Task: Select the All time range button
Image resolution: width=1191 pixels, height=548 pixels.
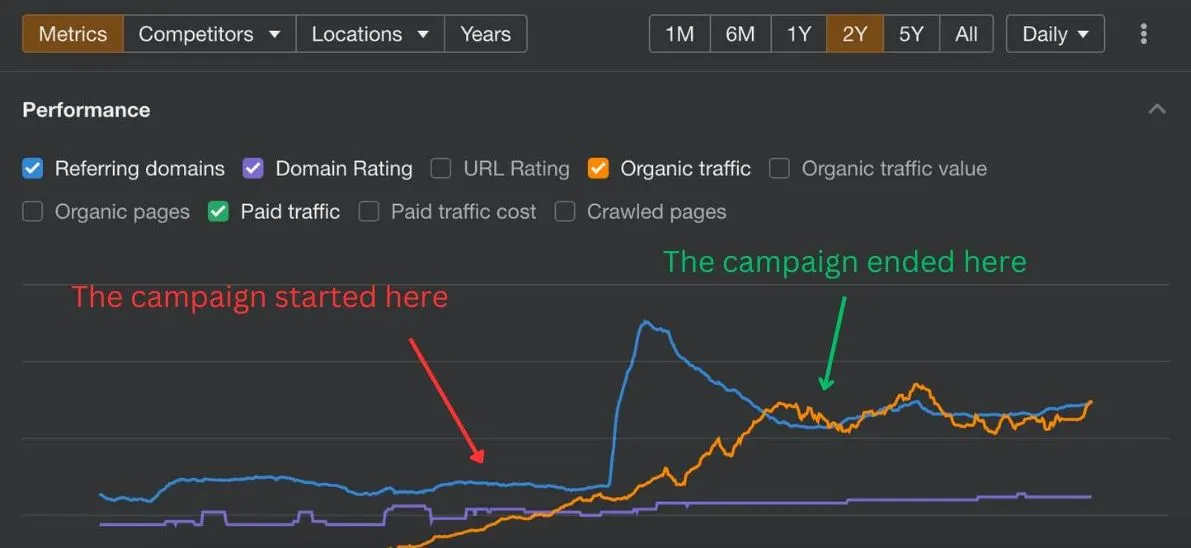Action: pos(966,34)
